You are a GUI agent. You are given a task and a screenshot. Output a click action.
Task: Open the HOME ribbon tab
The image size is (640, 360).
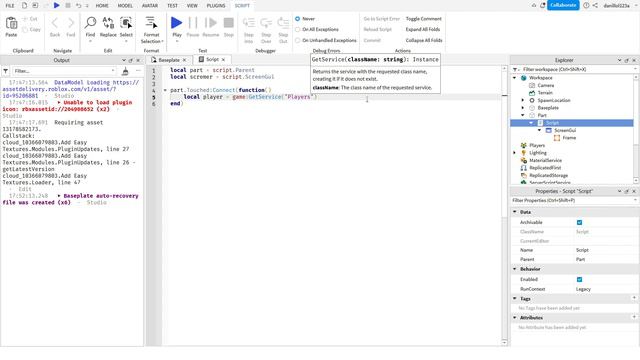click(x=102, y=6)
